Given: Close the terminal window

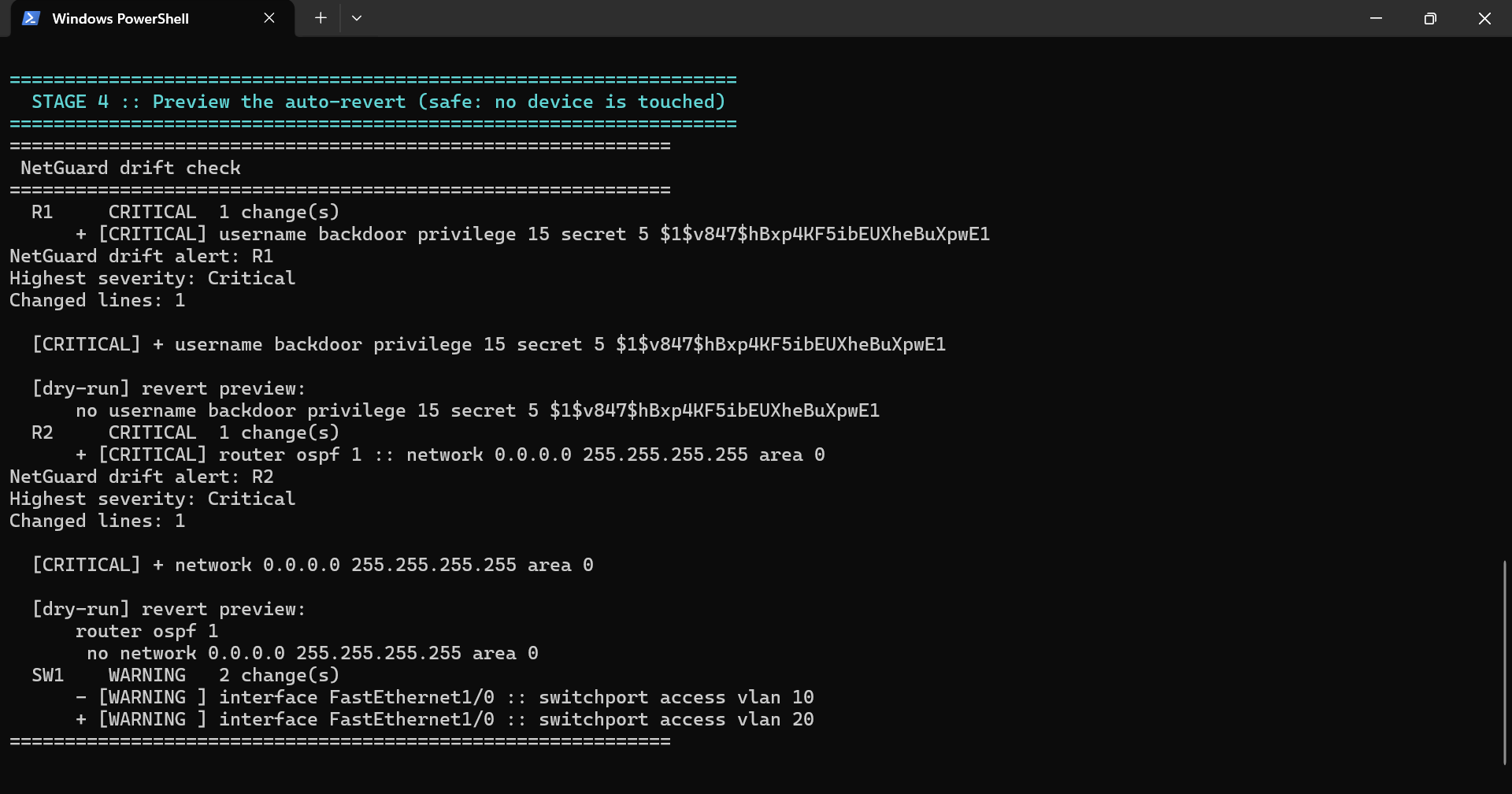Looking at the screenshot, I should tap(1484, 18).
